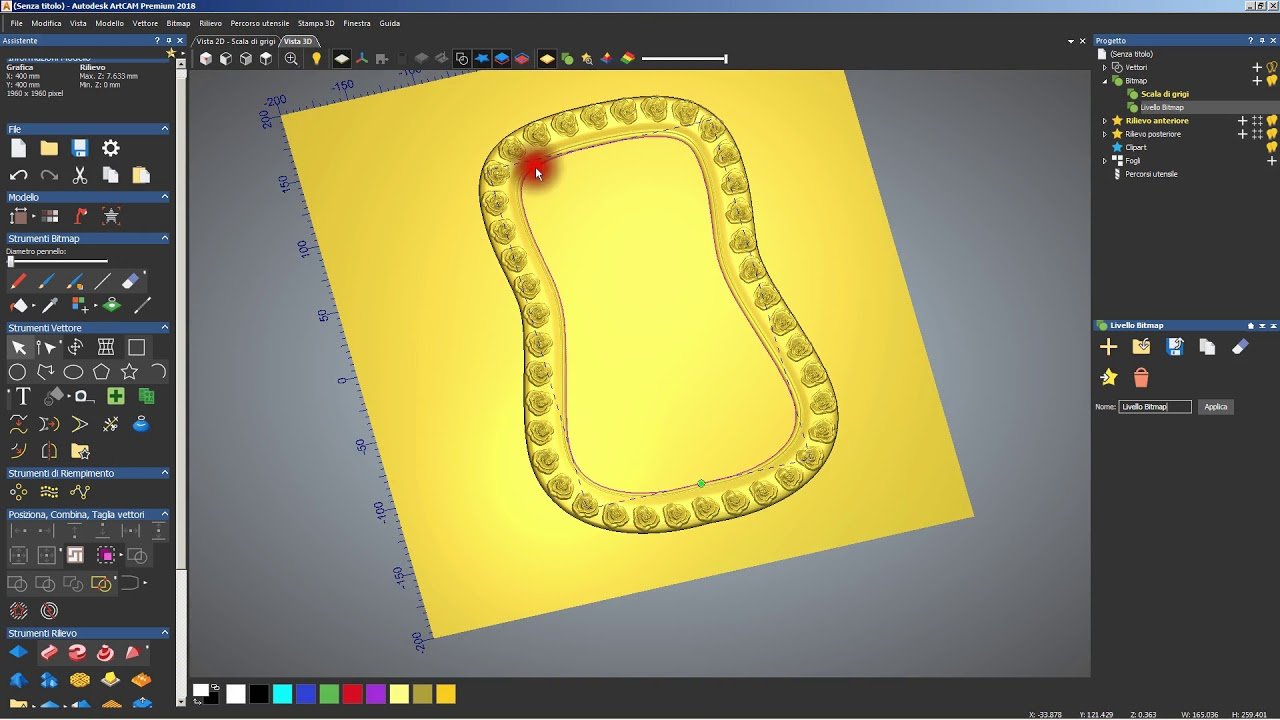Expand the Fogli tree node
The height and width of the screenshot is (720, 1280).
point(1105,160)
